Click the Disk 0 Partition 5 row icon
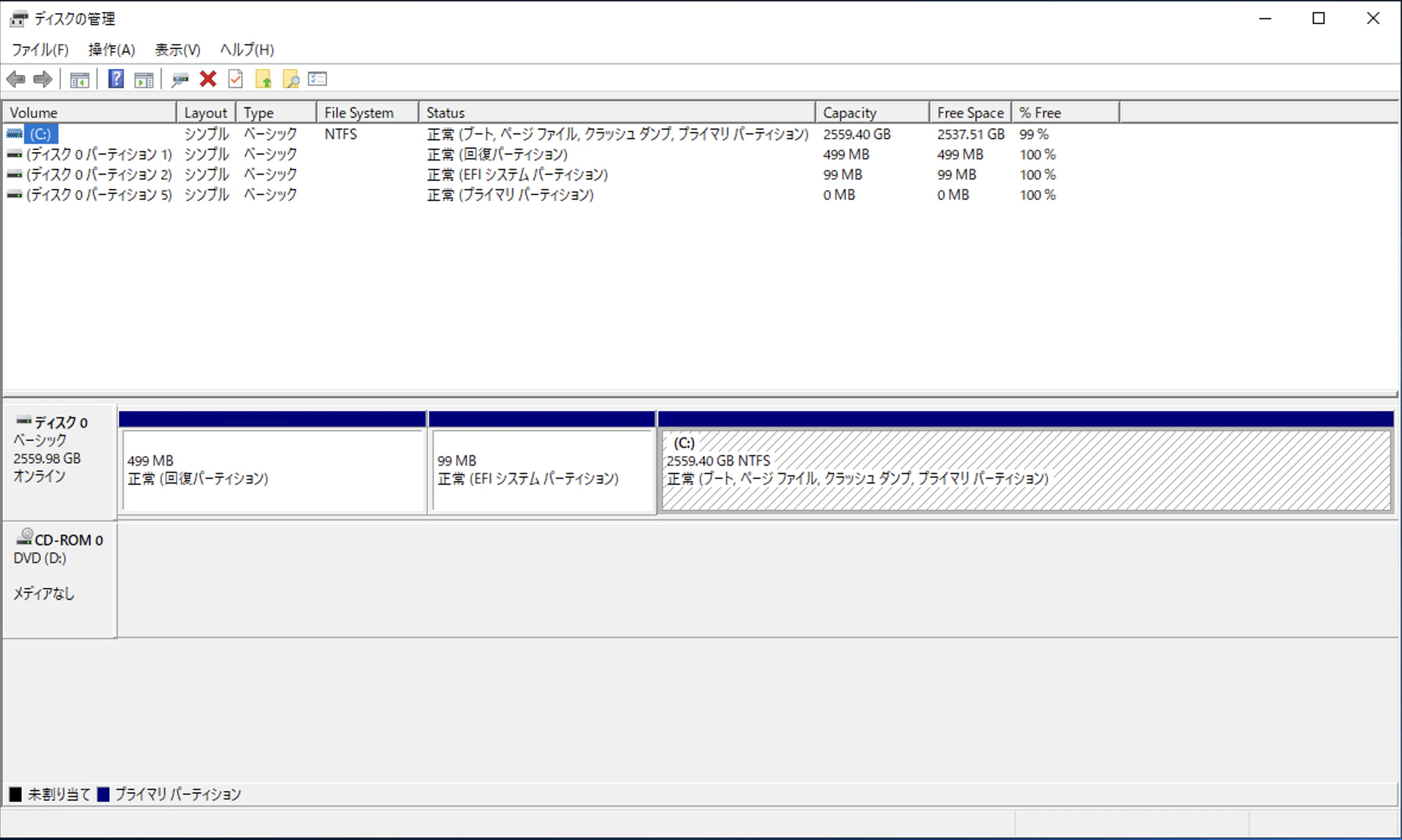 (15, 195)
